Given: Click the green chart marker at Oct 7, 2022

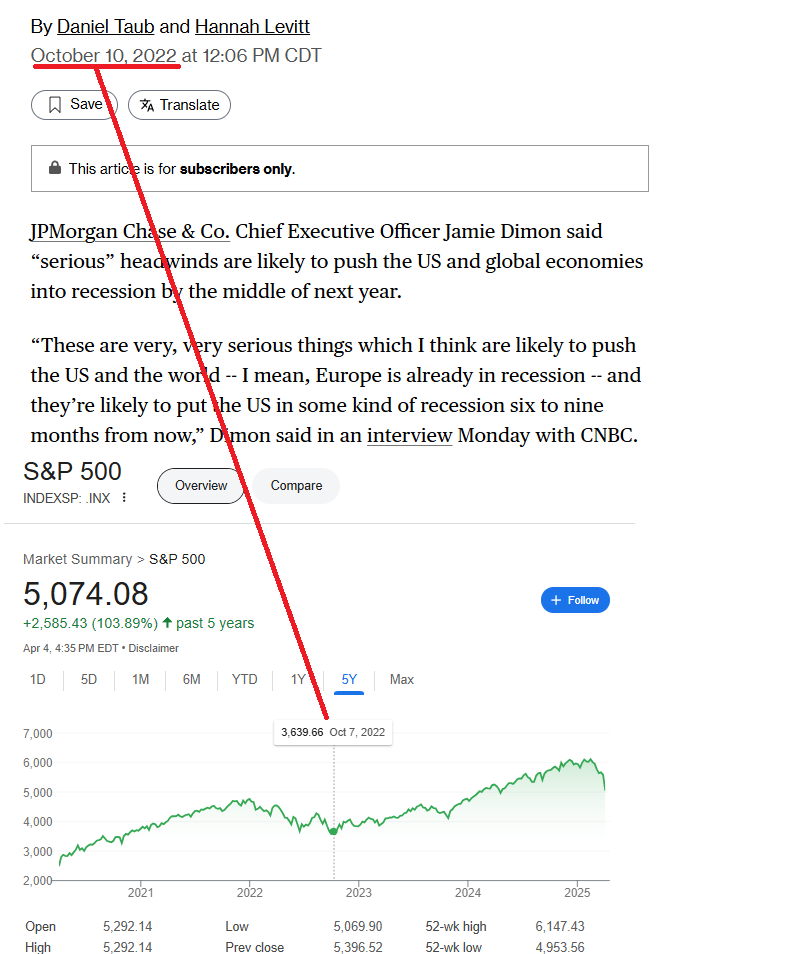Looking at the screenshot, I should pos(333,832).
